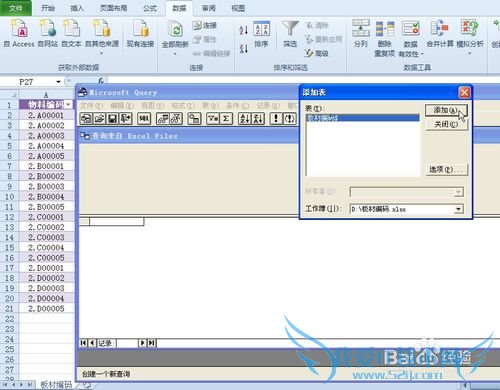
Task: Close Add Tables dialog with red X
Action: click(x=464, y=92)
